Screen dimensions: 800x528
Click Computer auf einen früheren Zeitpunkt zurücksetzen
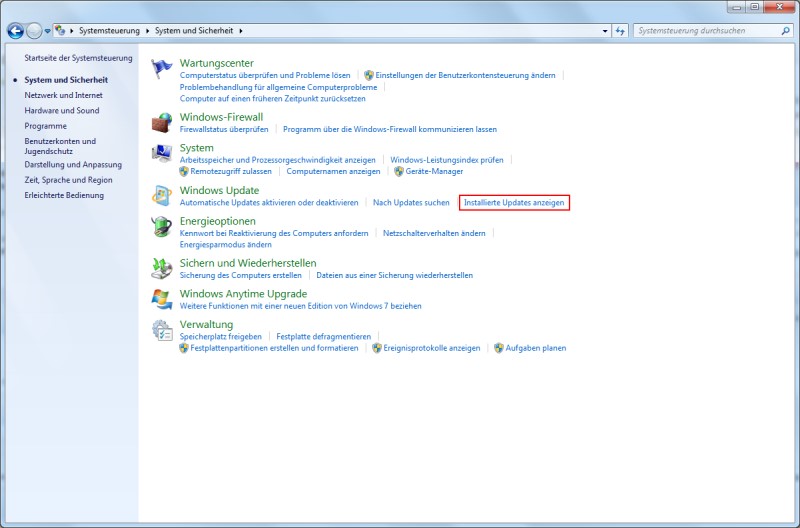click(x=272, y=99)
